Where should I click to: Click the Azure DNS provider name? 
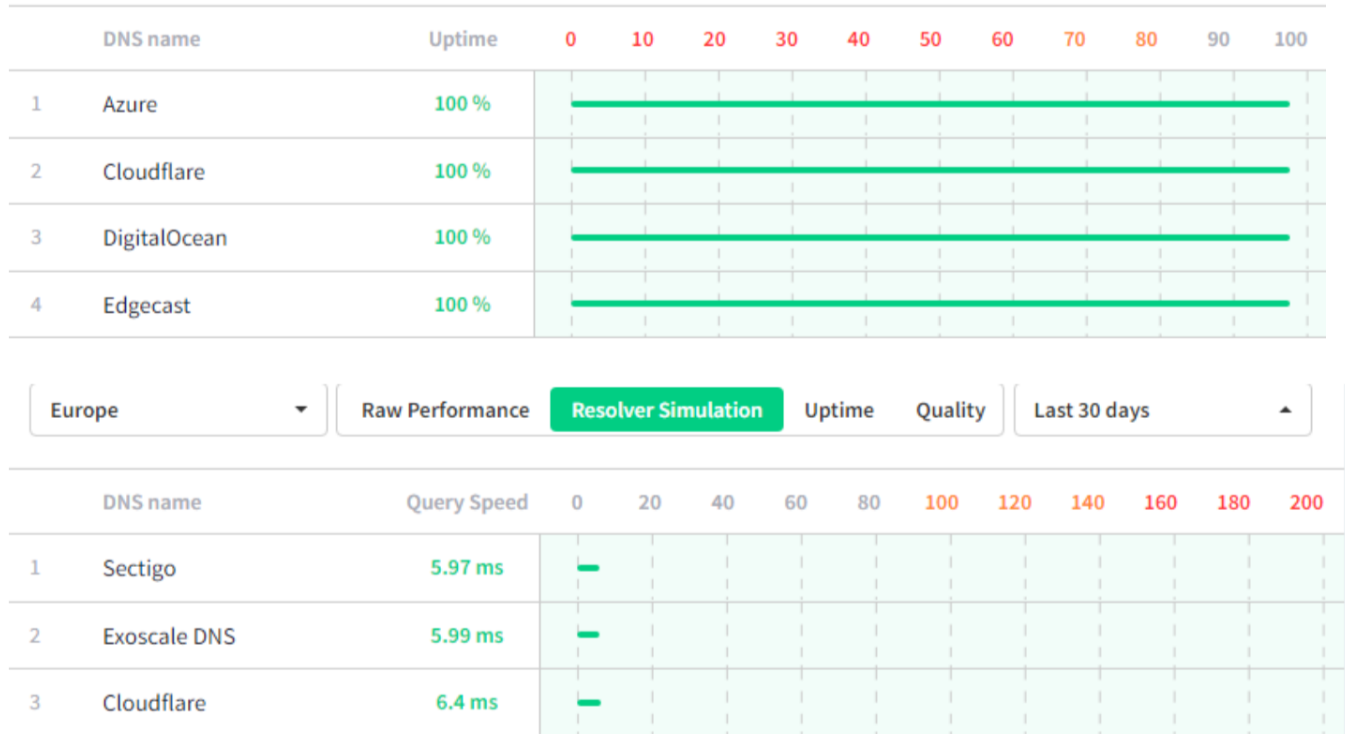(130, 104)
